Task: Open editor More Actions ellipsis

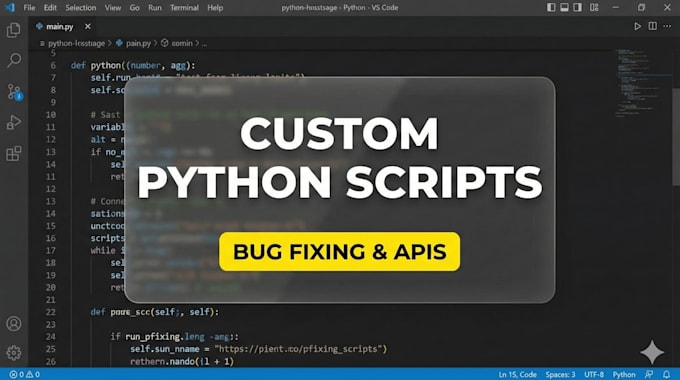Action: point(667,26)
